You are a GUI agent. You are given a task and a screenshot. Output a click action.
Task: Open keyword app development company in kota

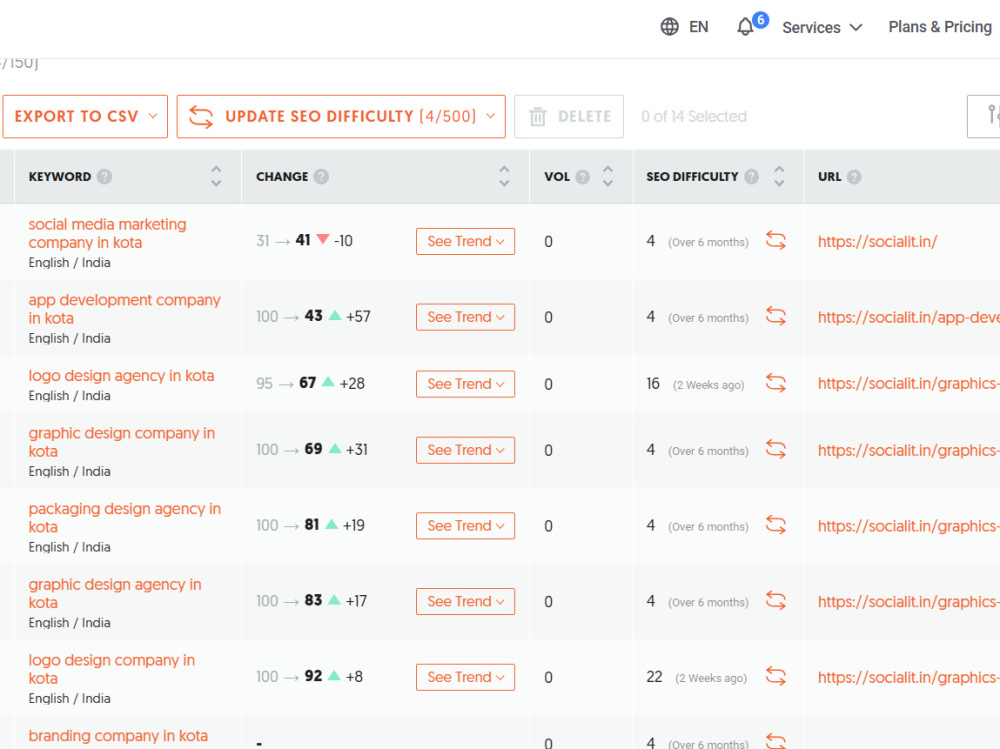[x=124, y=309]
